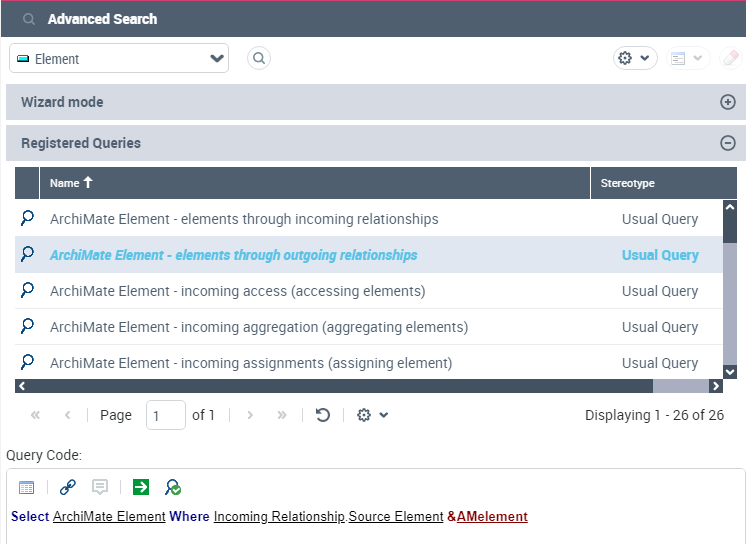746x544 pixels.
Task: Collapse the Registered Queries section
Action: [728, 143]
